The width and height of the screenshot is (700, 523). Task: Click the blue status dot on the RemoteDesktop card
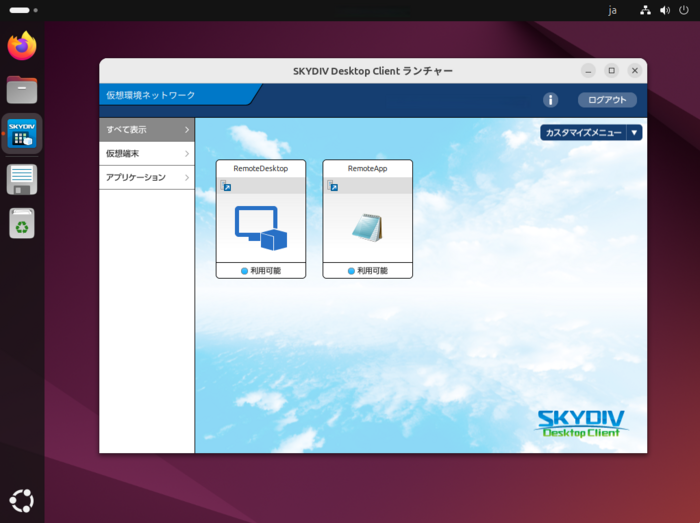click(244, 271)
